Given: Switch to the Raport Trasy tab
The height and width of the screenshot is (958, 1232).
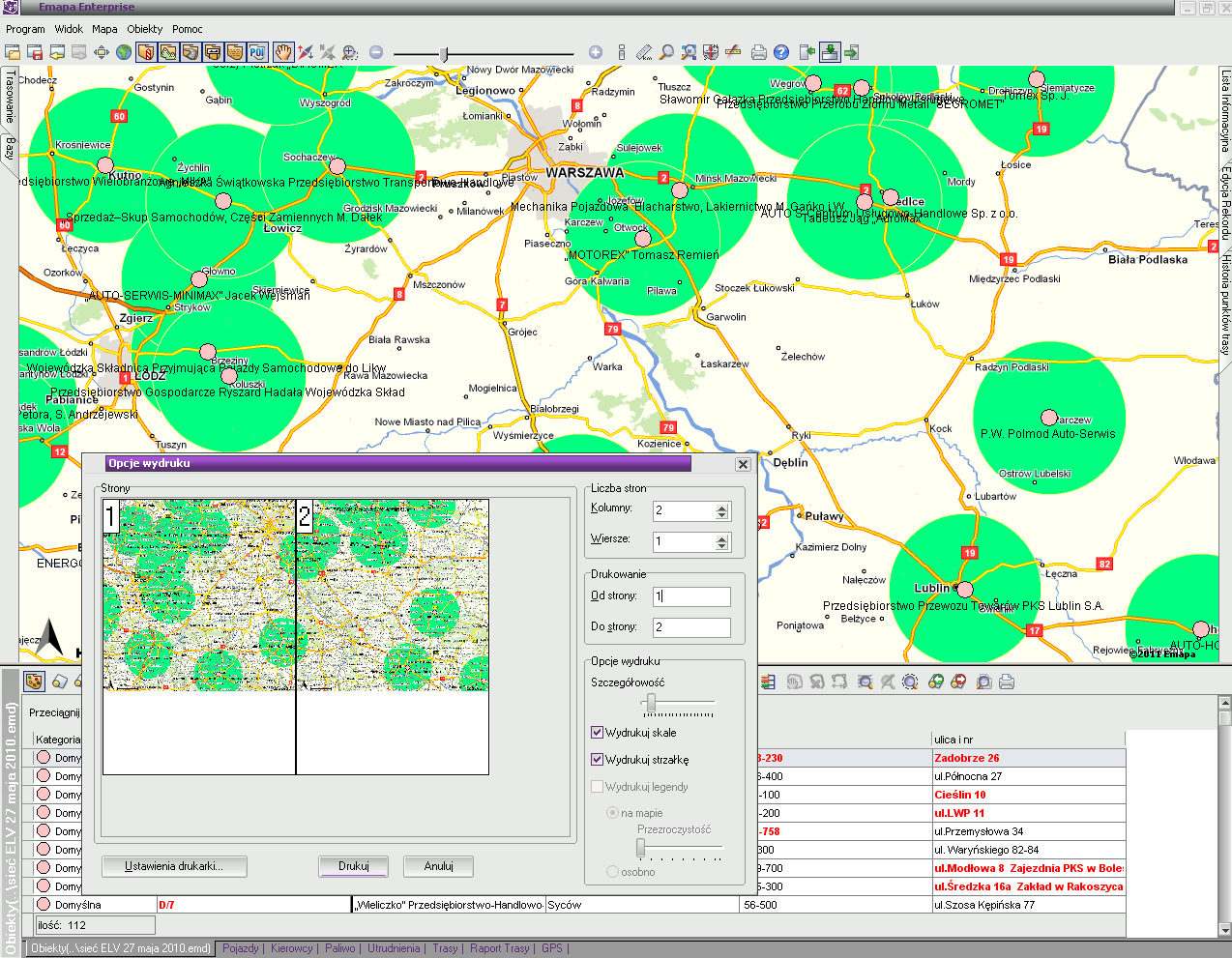Looking at the screenshot, I should [500, 948].
